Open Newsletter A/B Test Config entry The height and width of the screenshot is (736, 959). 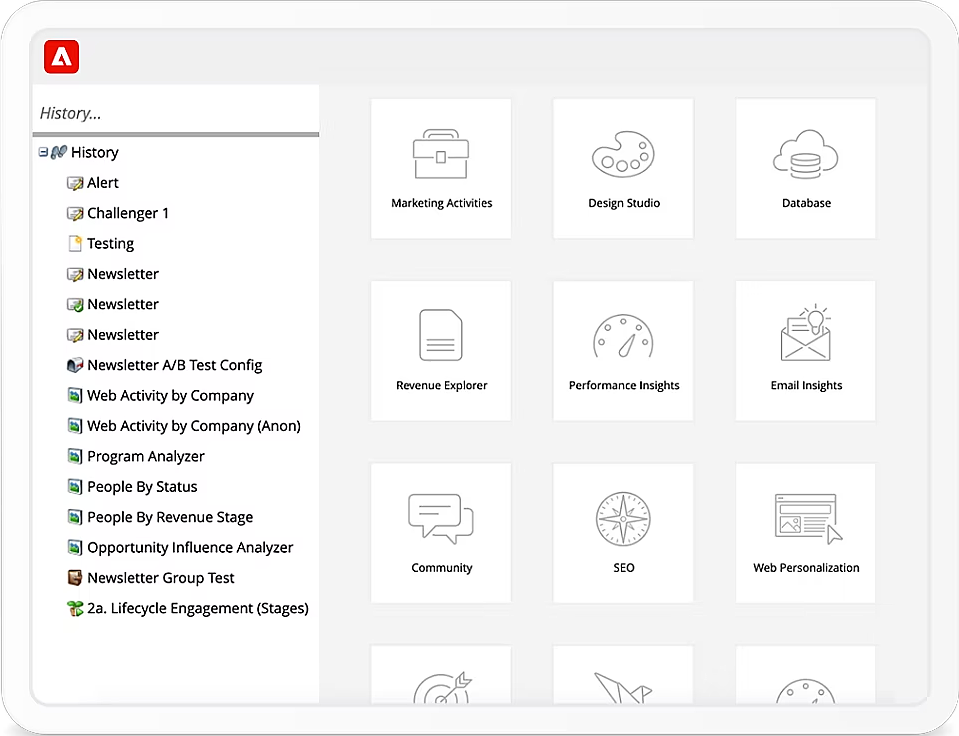pyautogui.click(x=174, y=365)
